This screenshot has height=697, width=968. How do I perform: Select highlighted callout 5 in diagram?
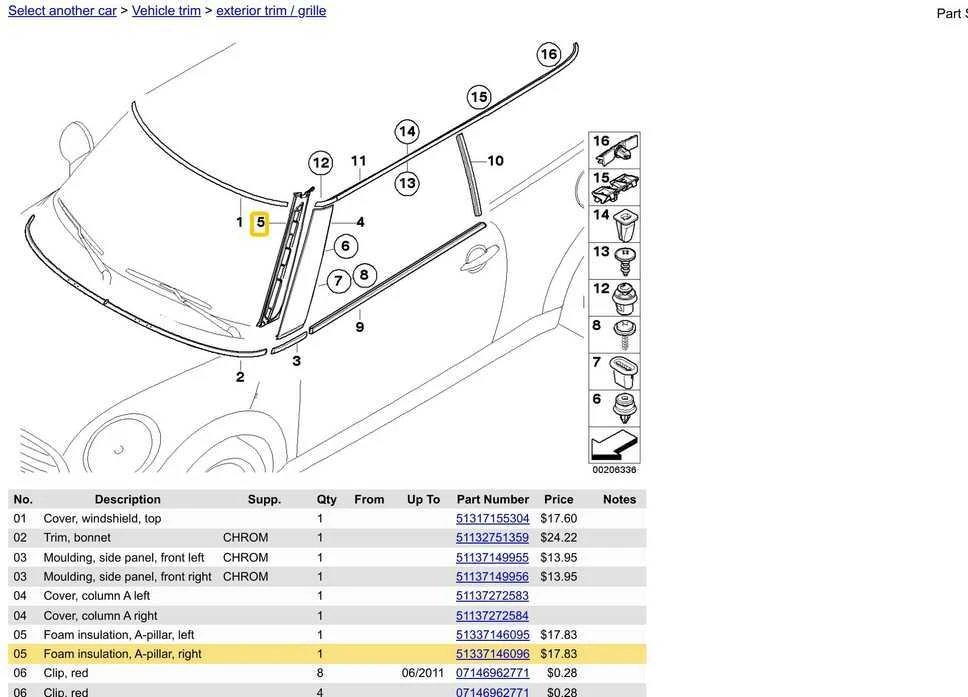(x=260, y=223)
